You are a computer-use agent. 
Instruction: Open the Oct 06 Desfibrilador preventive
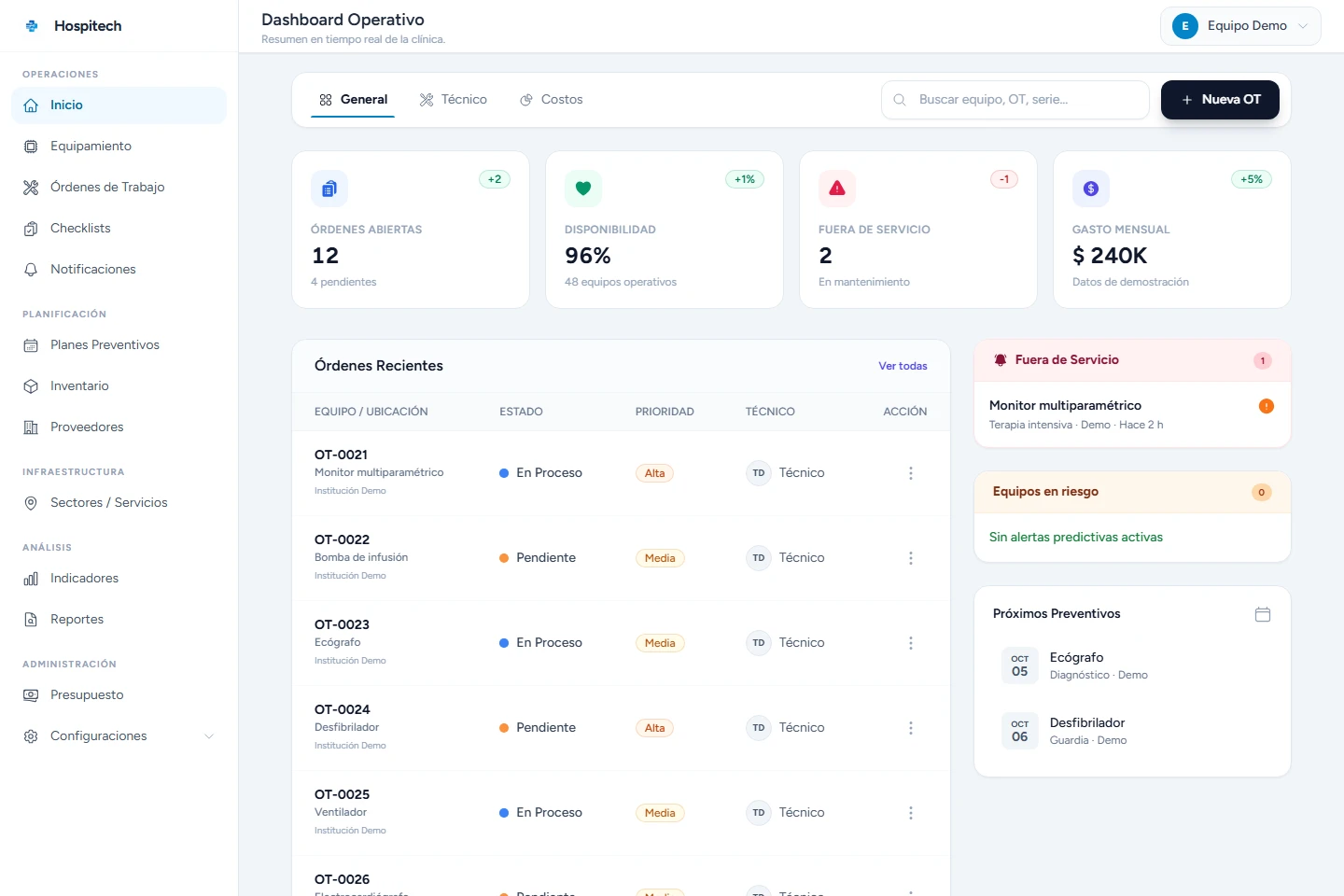coord(1132,731)
